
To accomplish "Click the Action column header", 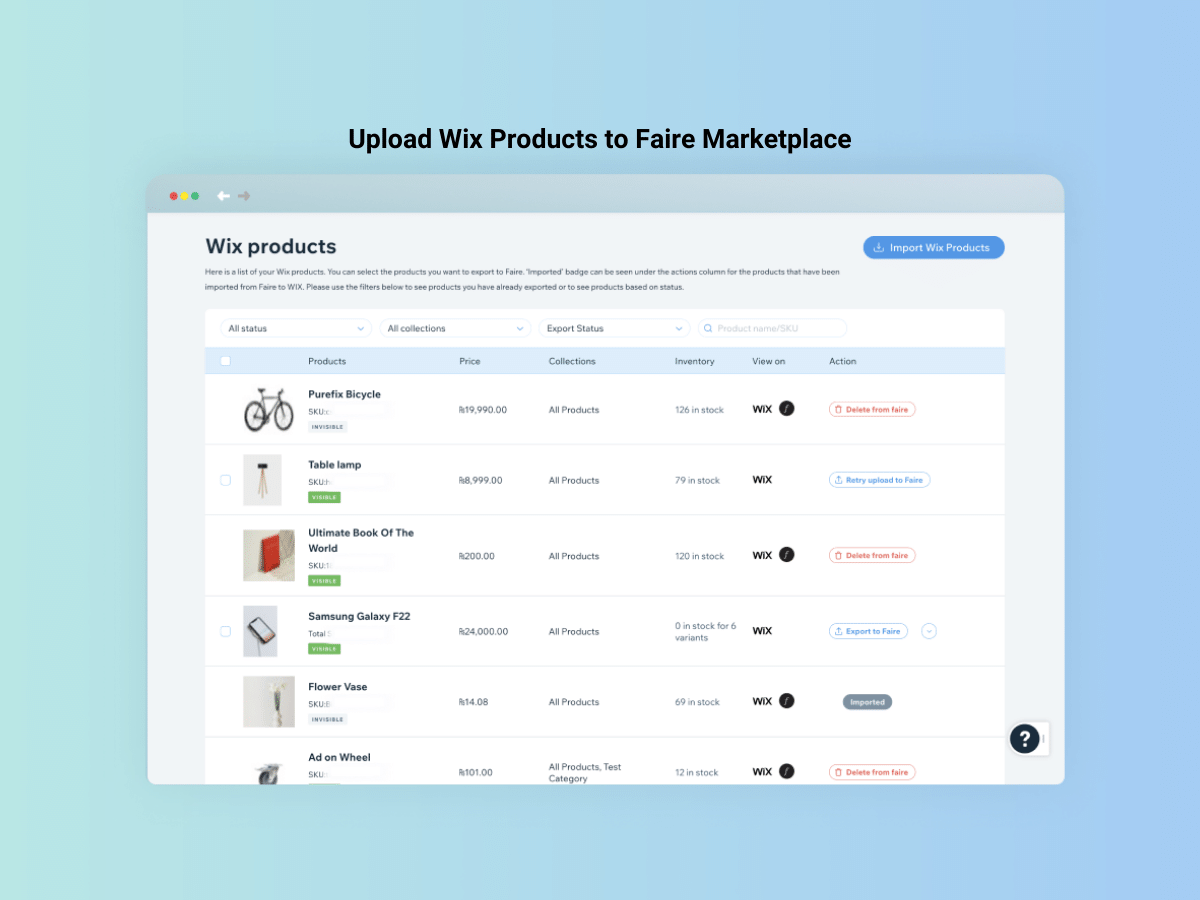I will coord(843,361).
